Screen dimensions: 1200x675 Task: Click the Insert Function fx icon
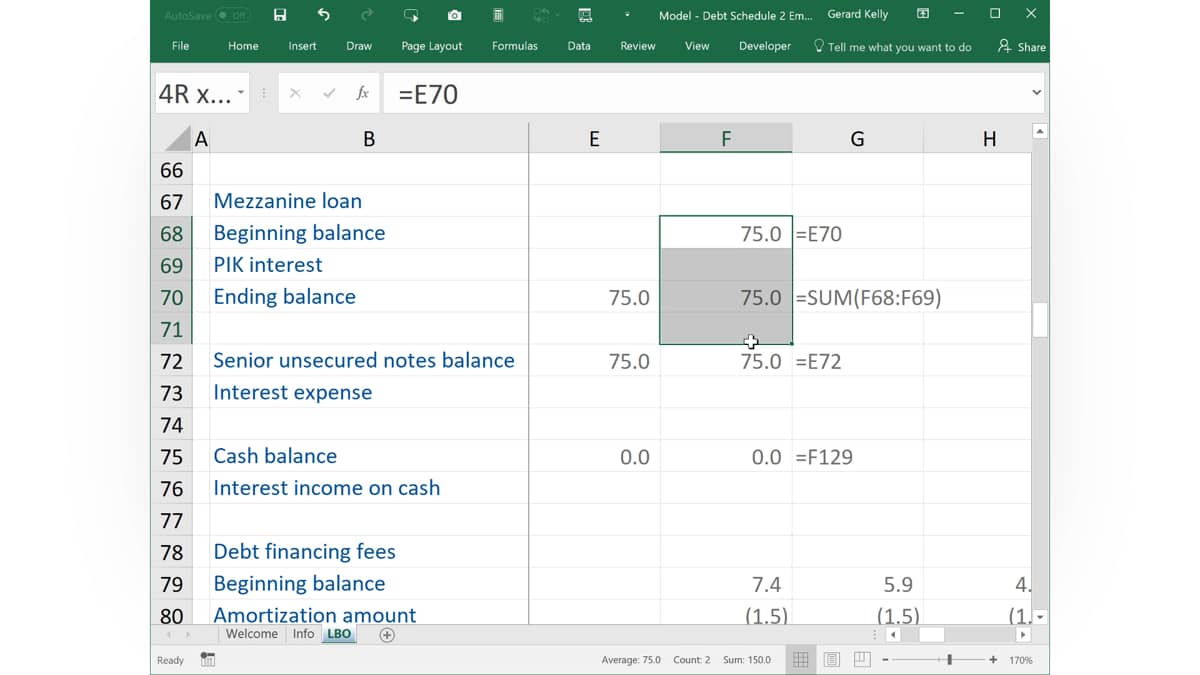(x=362, y=93)
